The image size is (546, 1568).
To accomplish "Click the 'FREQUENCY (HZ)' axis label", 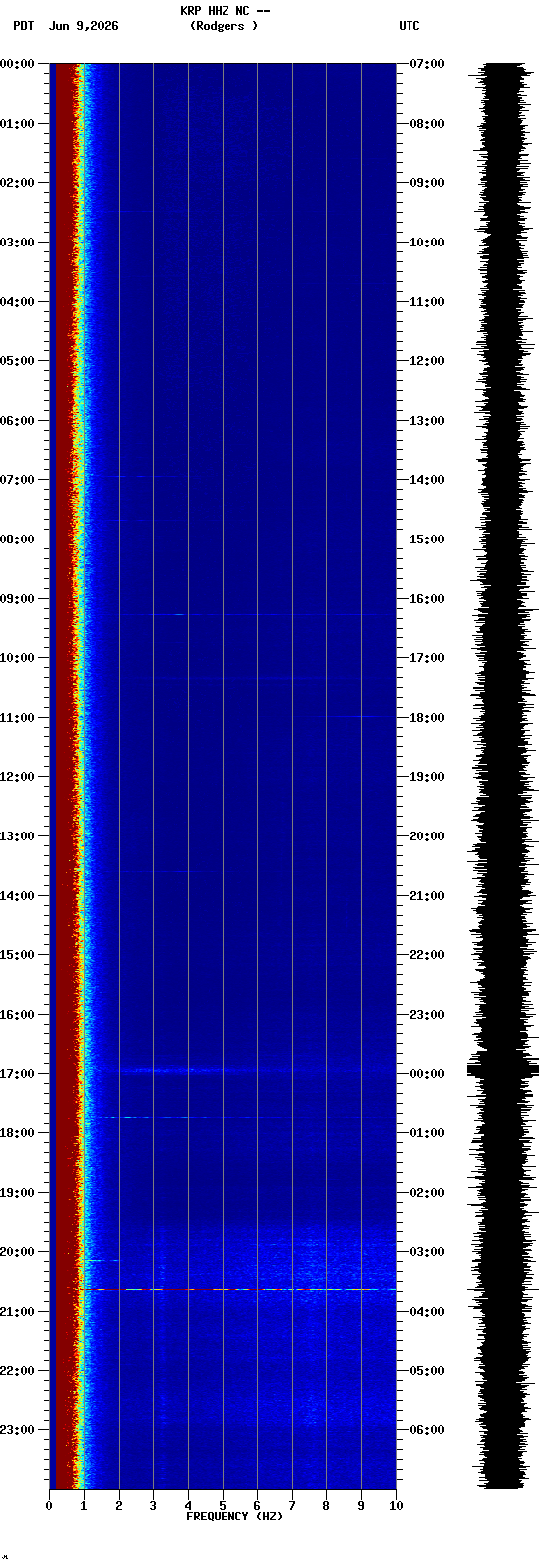I will 234,1516.
